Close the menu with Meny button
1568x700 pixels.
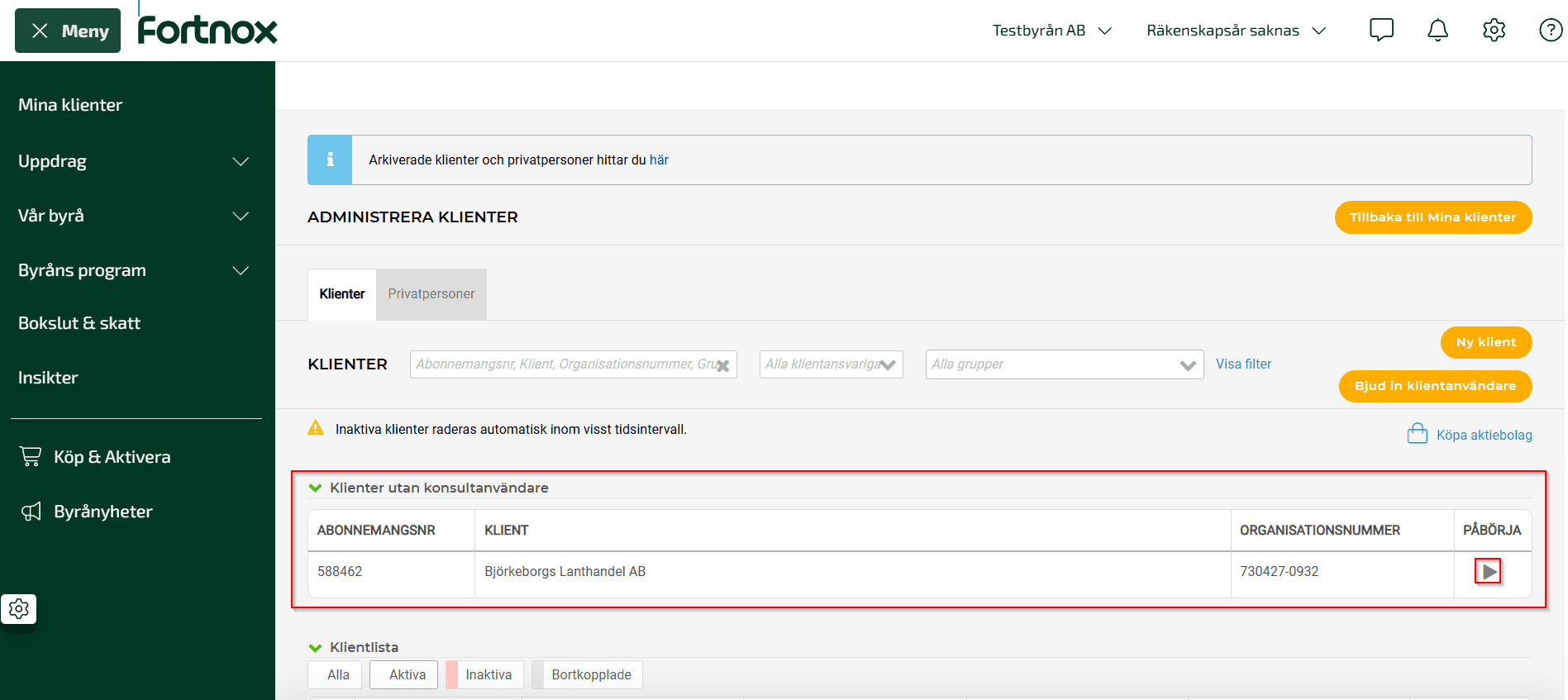click(68, 31)
